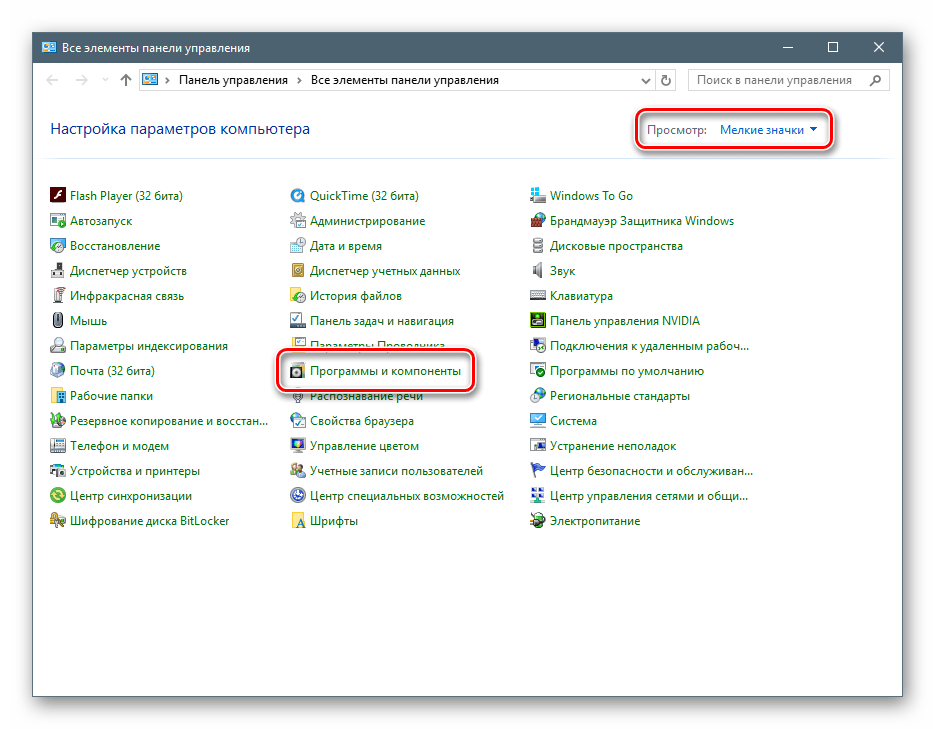Go back with the back arrow
Image resolution: width=935 pixels, height=729 pixels.
tap(52, 80)
